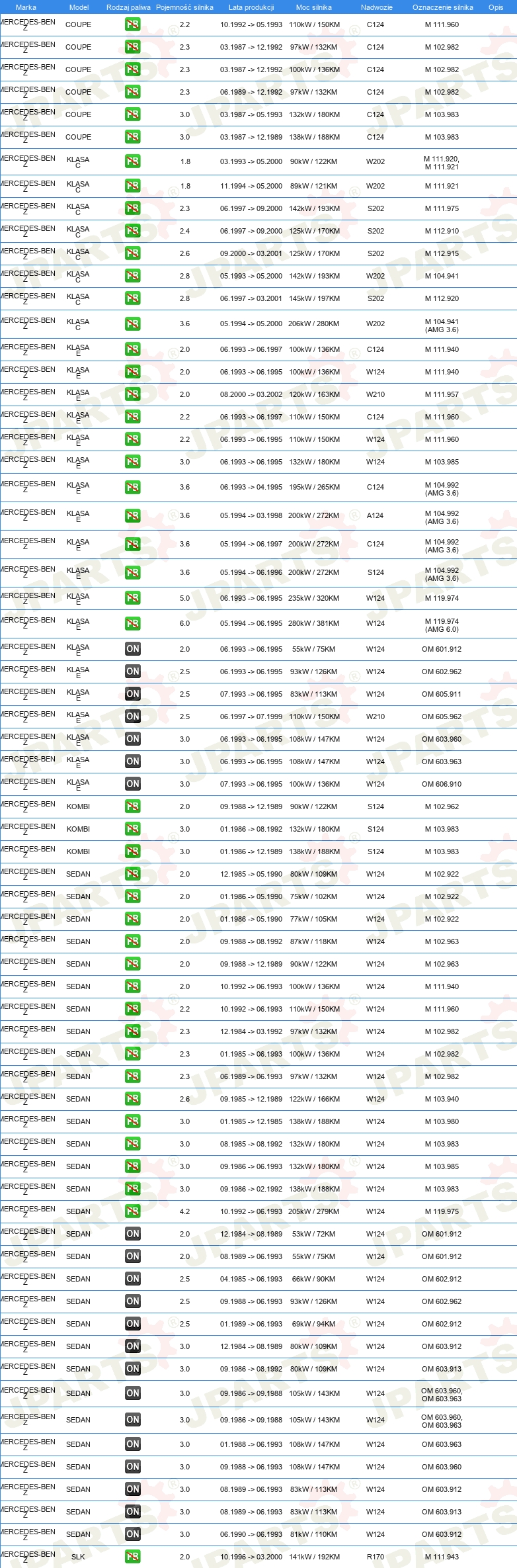This screenshot has width=517, height=1568.
Task: Click the Opis column header
Action: [x=496, y=7]
